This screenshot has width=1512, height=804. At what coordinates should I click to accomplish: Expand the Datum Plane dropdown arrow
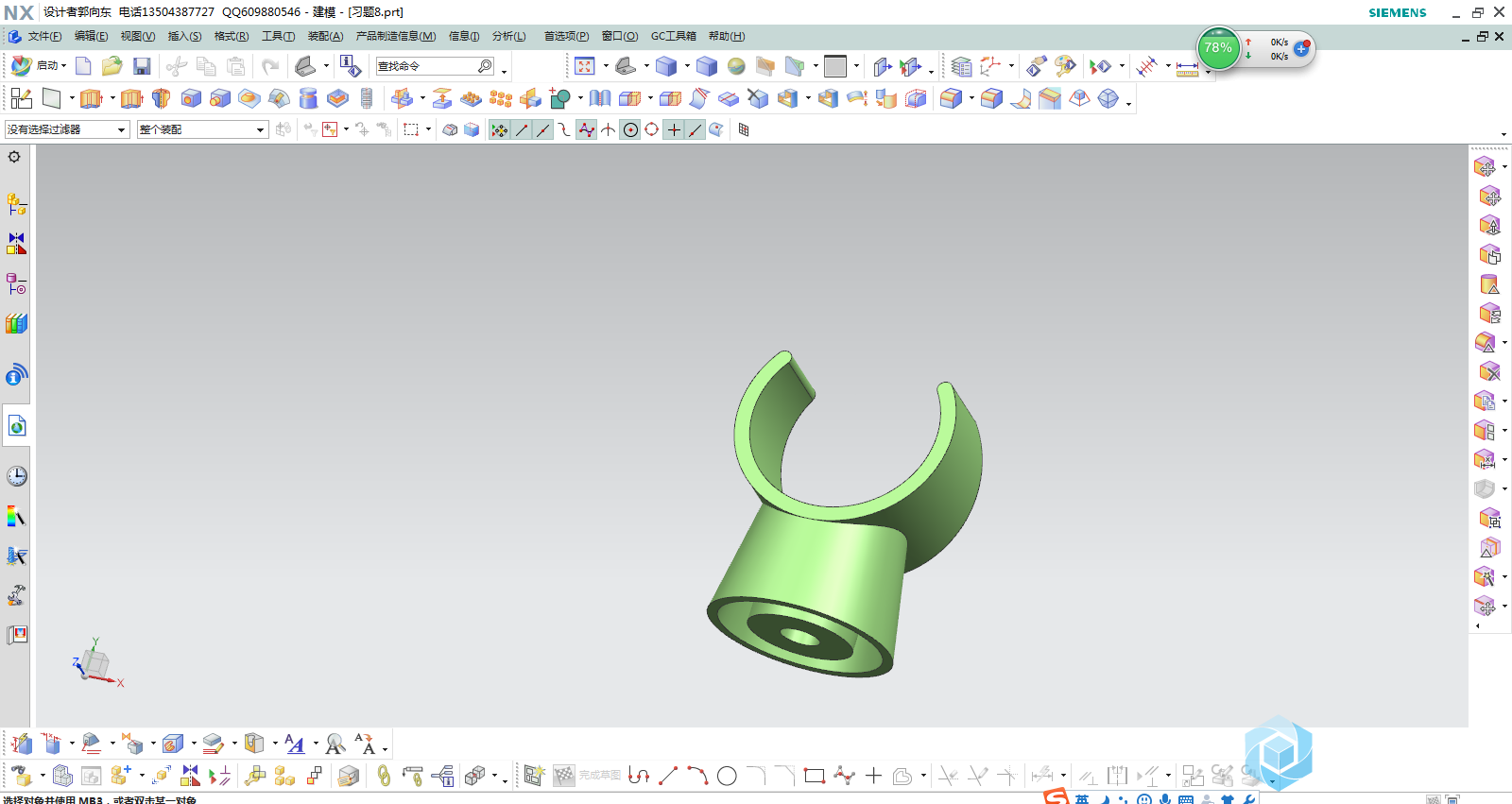(72, 98)
